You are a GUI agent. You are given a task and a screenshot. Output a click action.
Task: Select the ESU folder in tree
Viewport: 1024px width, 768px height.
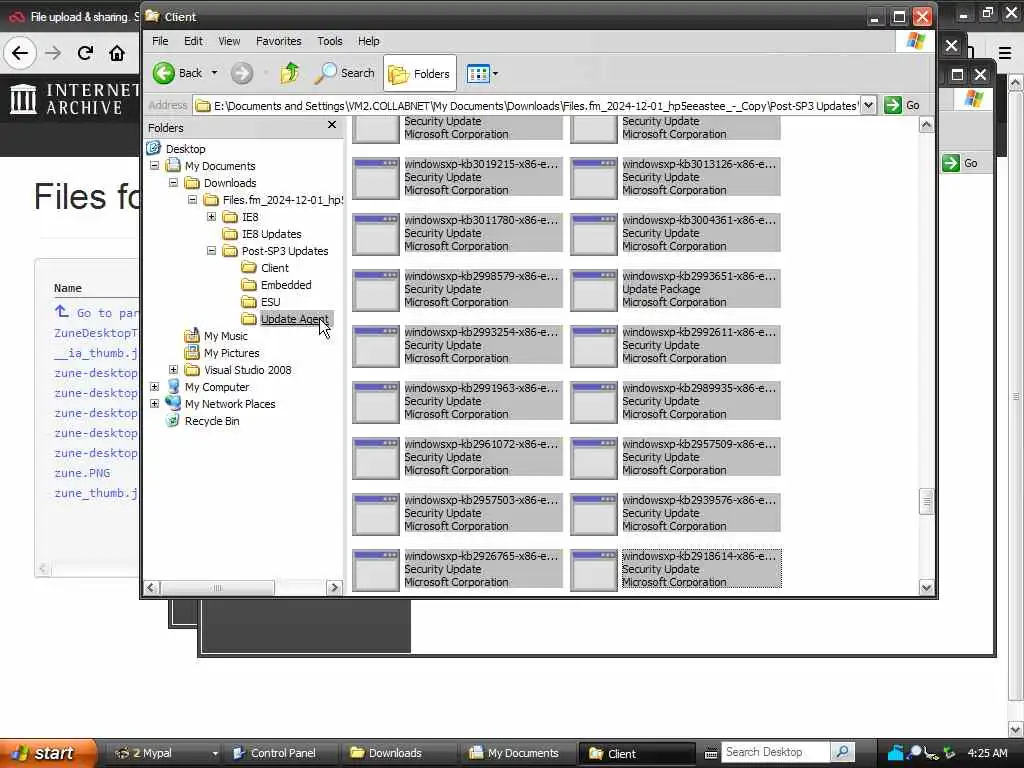(x=270, y=302)
